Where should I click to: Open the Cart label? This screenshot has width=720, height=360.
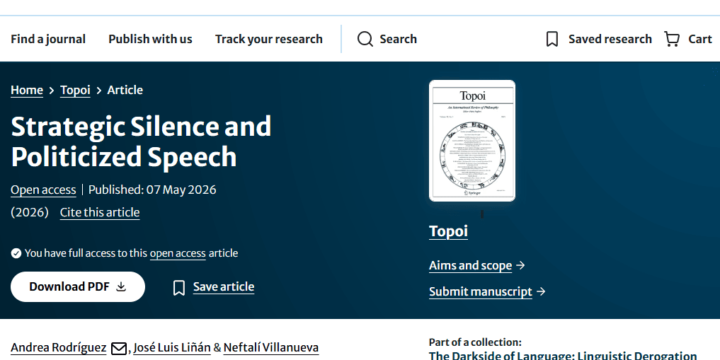(x=700, y=39)
